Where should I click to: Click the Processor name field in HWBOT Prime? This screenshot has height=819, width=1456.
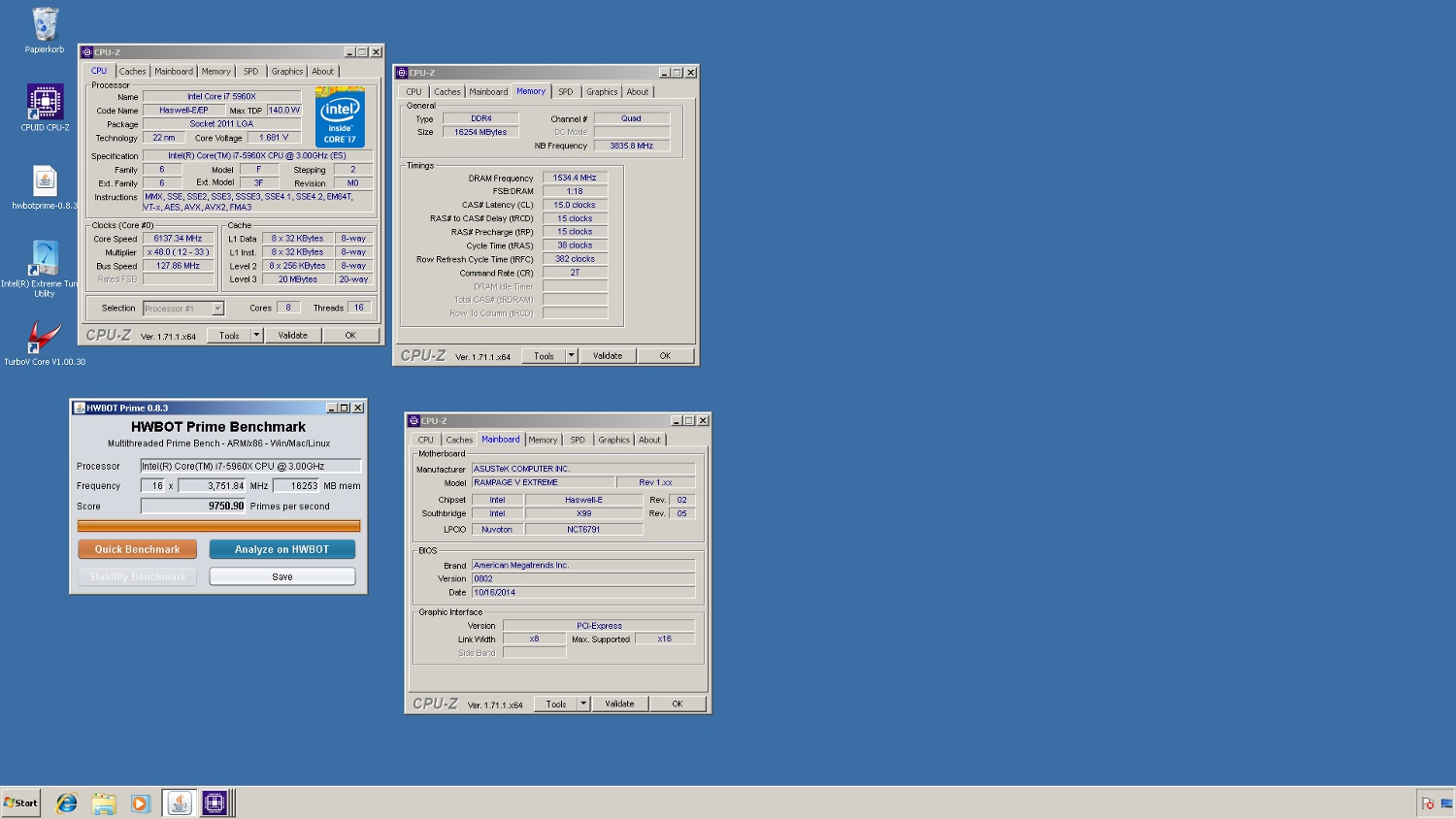(250, 467)
